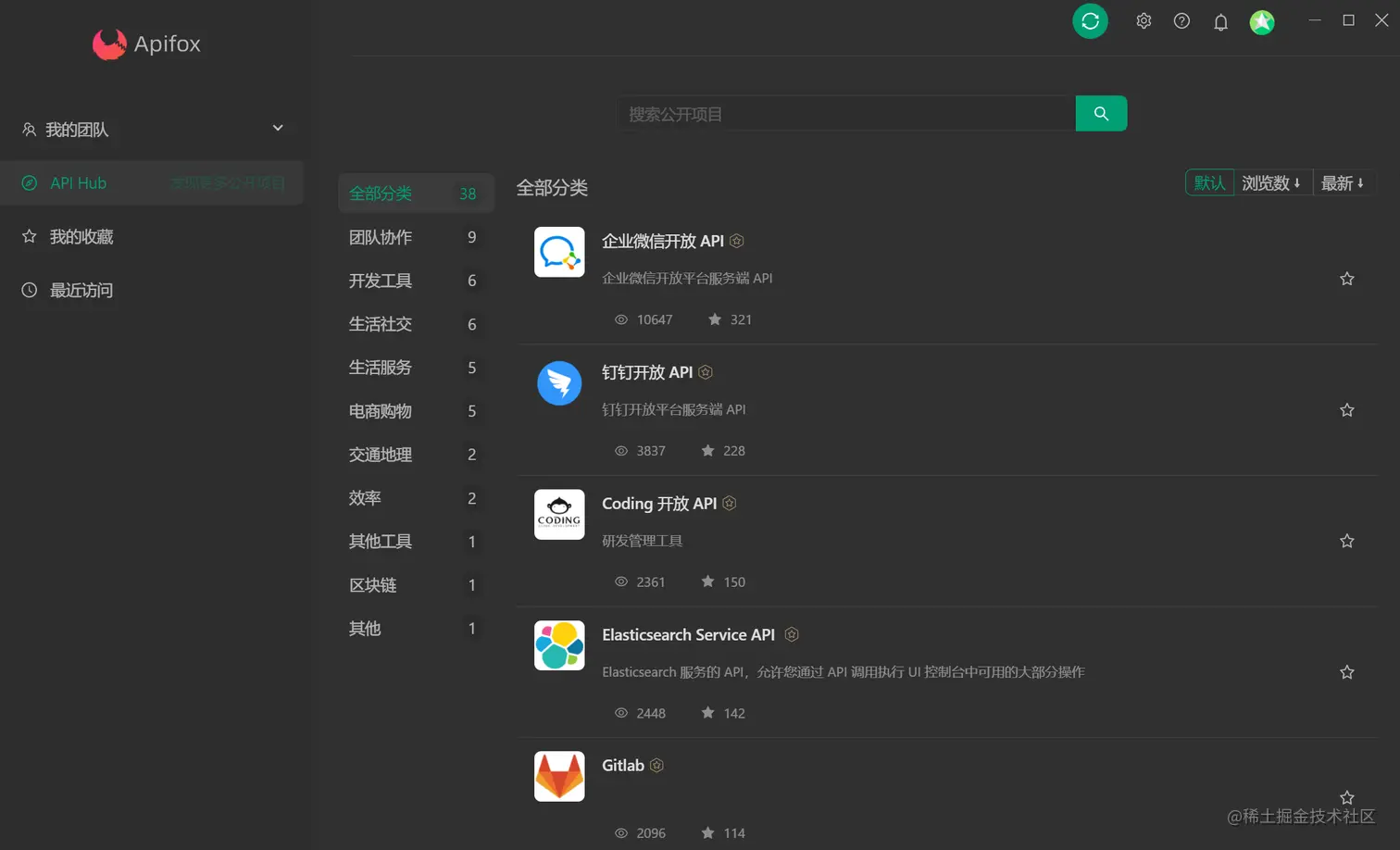Screen dimensions: 1400x850
Task: Open the Gitlab project title
Action: pos(623,766)
